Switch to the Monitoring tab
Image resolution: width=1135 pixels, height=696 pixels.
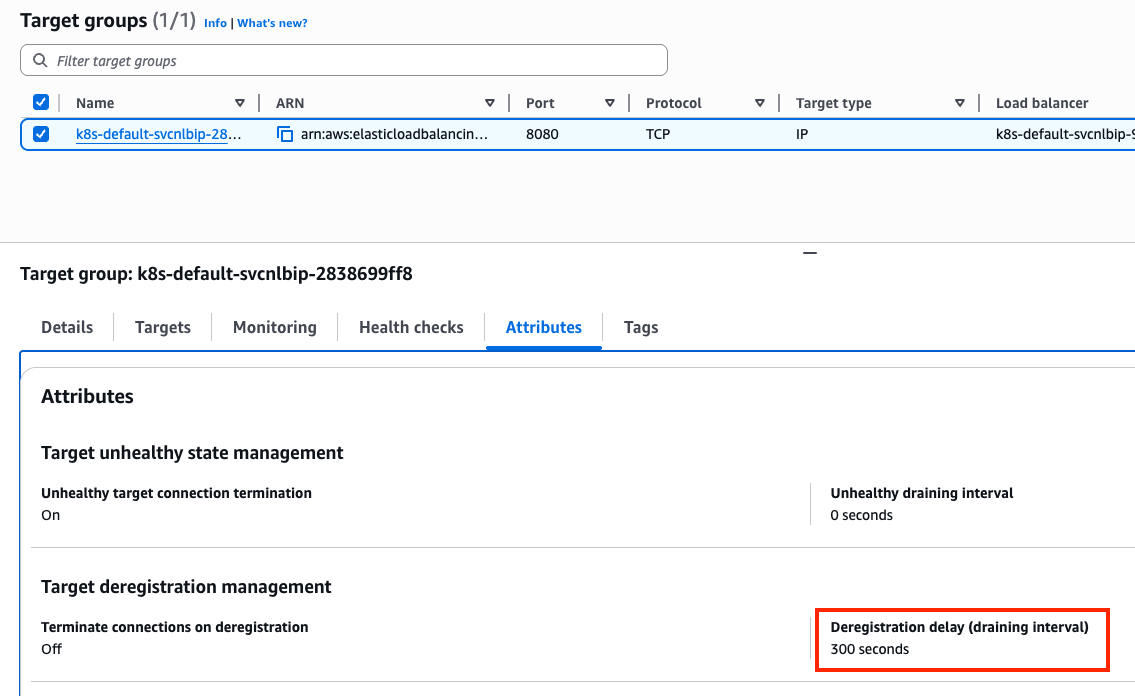click(x=274, y=327)
